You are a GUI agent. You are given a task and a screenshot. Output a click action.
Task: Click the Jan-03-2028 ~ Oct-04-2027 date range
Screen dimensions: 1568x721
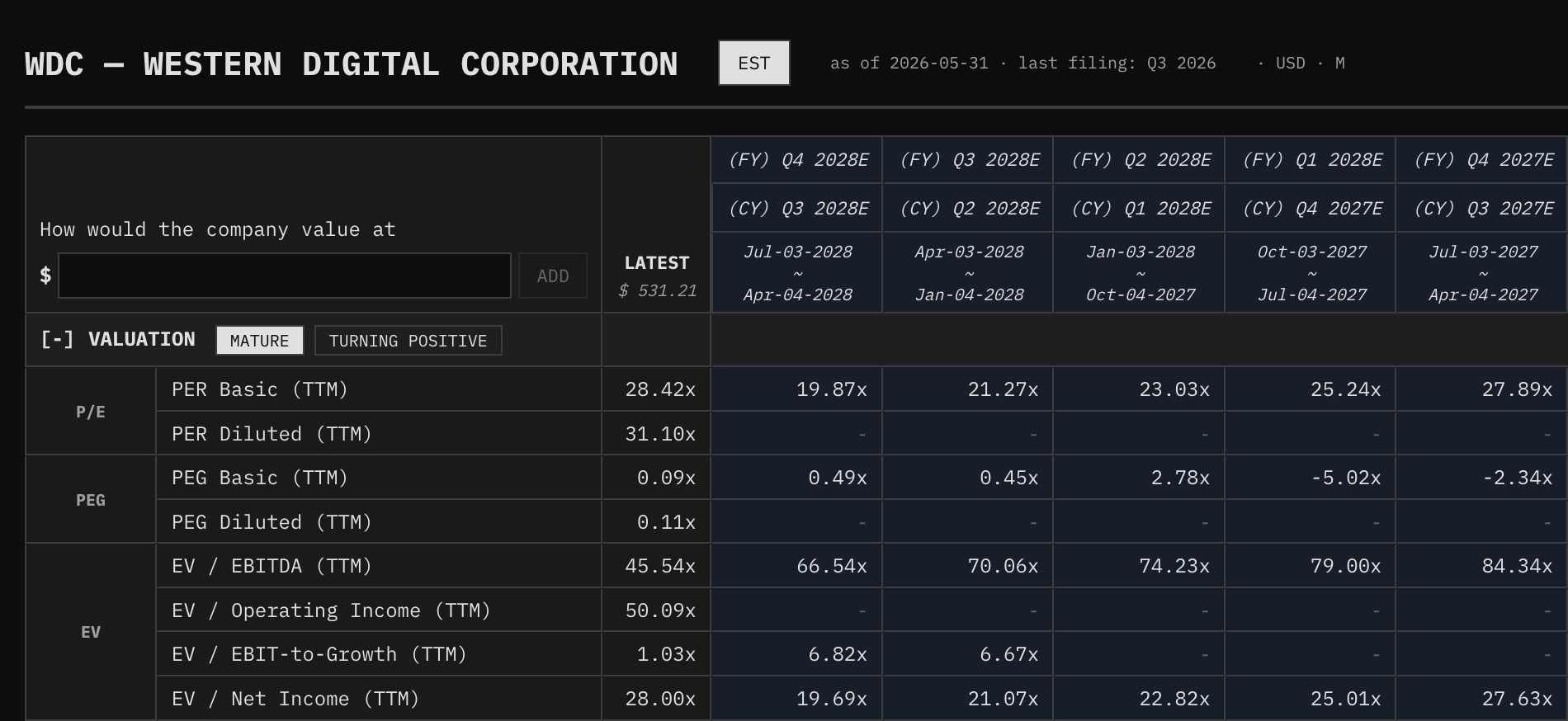click(x=1140, y=273)
